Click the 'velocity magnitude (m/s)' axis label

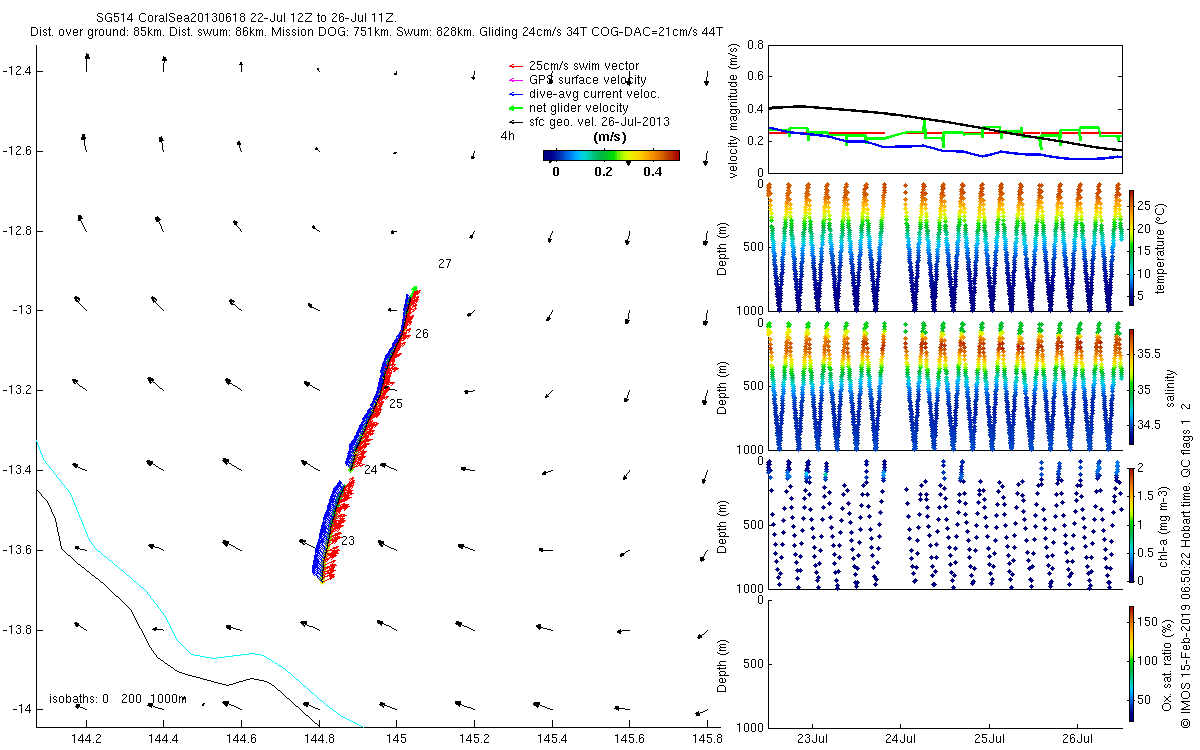pos(734,111)
